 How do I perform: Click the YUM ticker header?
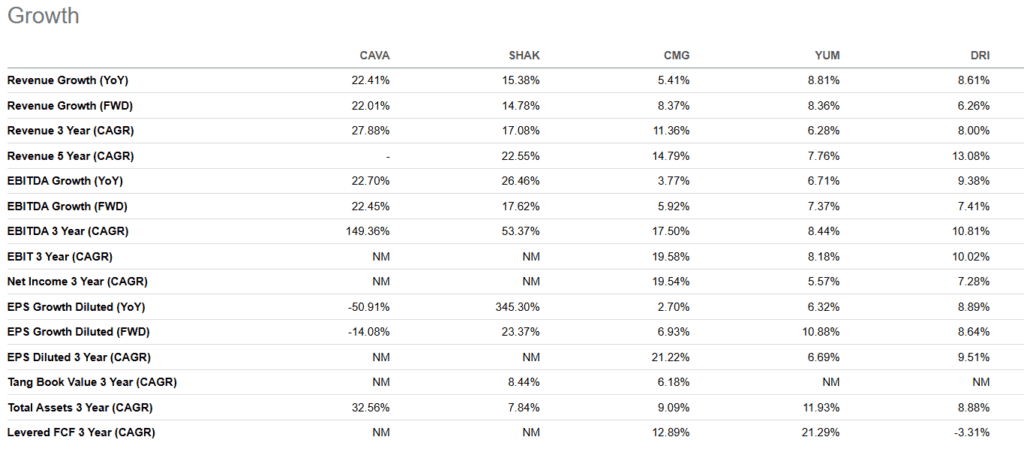click(x=825, y=54)
